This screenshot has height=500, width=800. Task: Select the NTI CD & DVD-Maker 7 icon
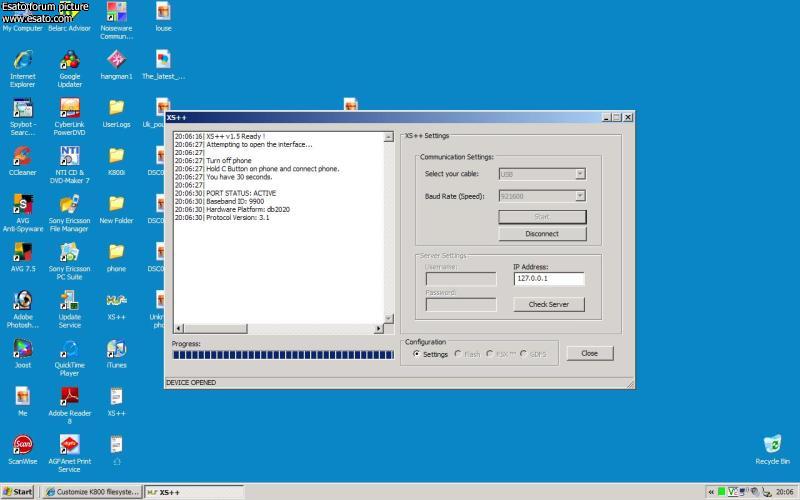point(69,165)
